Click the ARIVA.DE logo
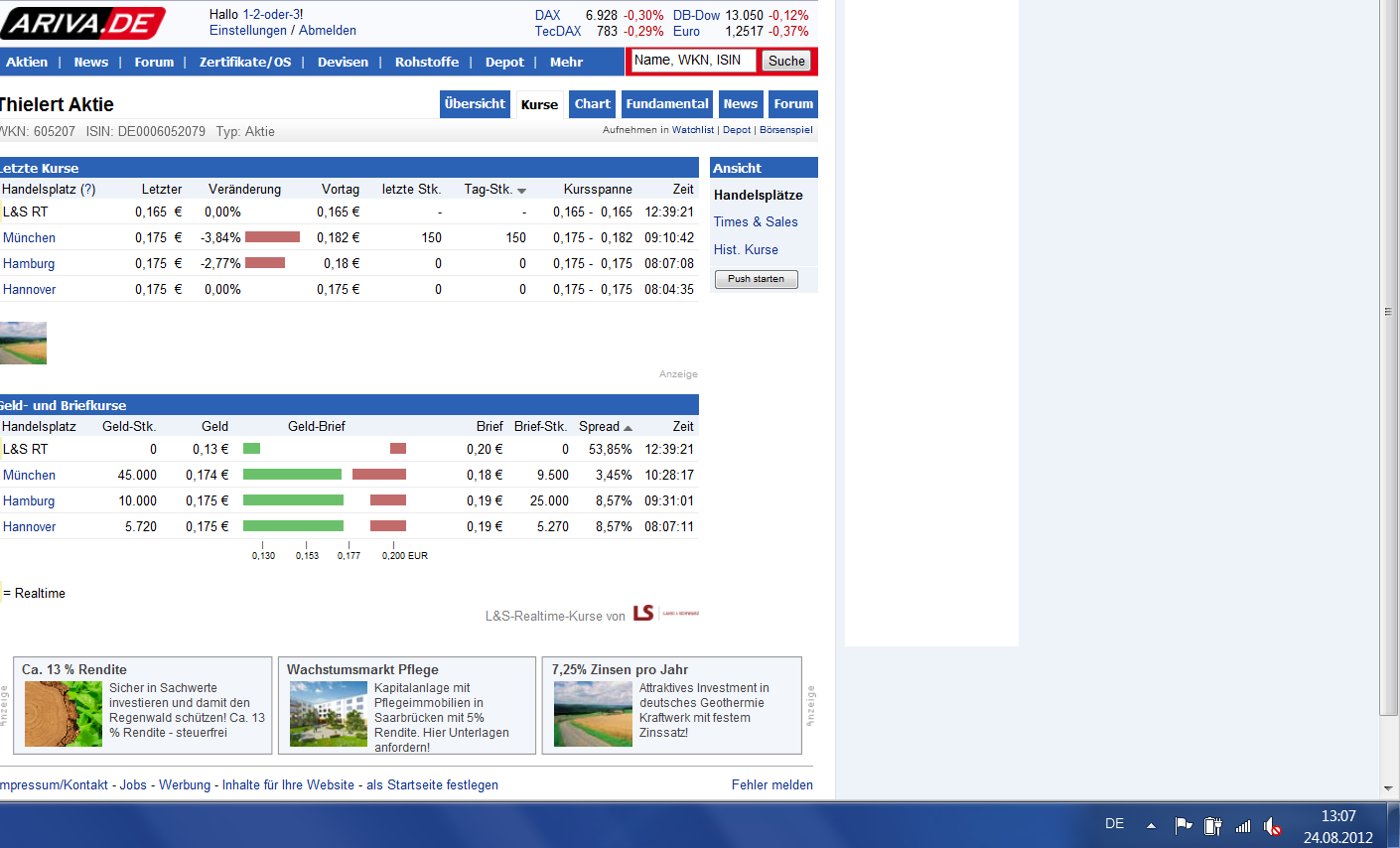Viewport: 1400px width, 848px height. point(82,23)
